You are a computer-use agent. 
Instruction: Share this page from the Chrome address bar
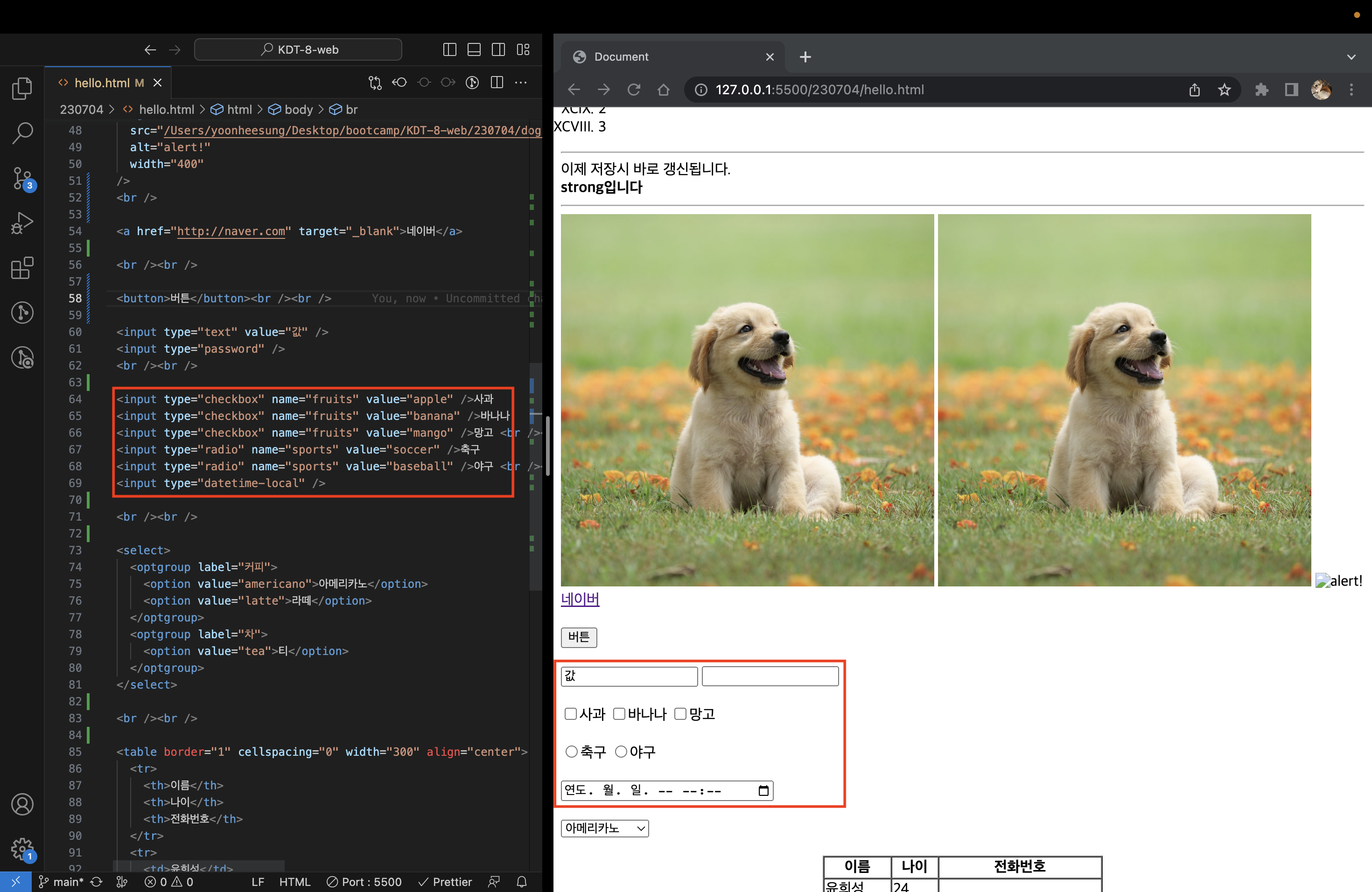[x=1195, y=90]
